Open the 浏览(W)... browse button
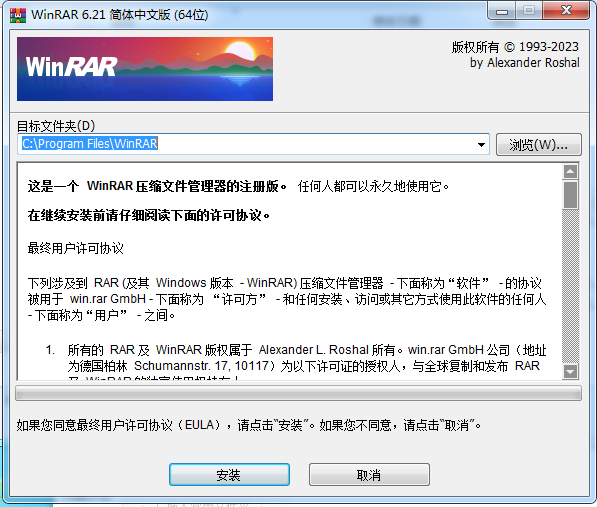Viewport: 597px width, 507px height. tap(539, 144)
